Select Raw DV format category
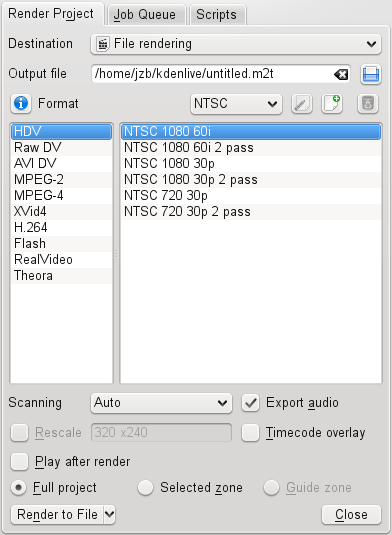 click(x=61, y=148)
